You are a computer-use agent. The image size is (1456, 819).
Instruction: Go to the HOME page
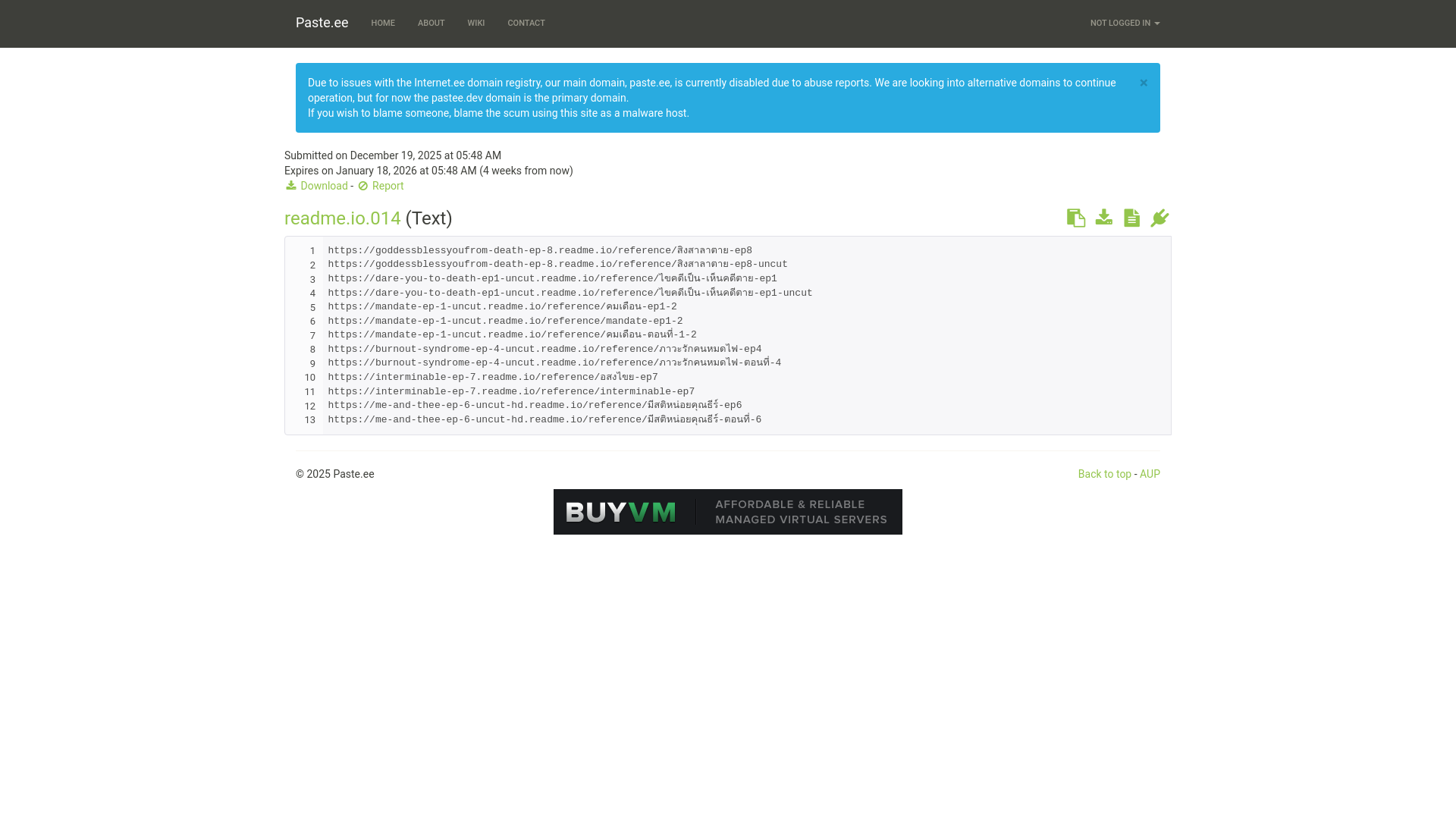pos(383,24)
